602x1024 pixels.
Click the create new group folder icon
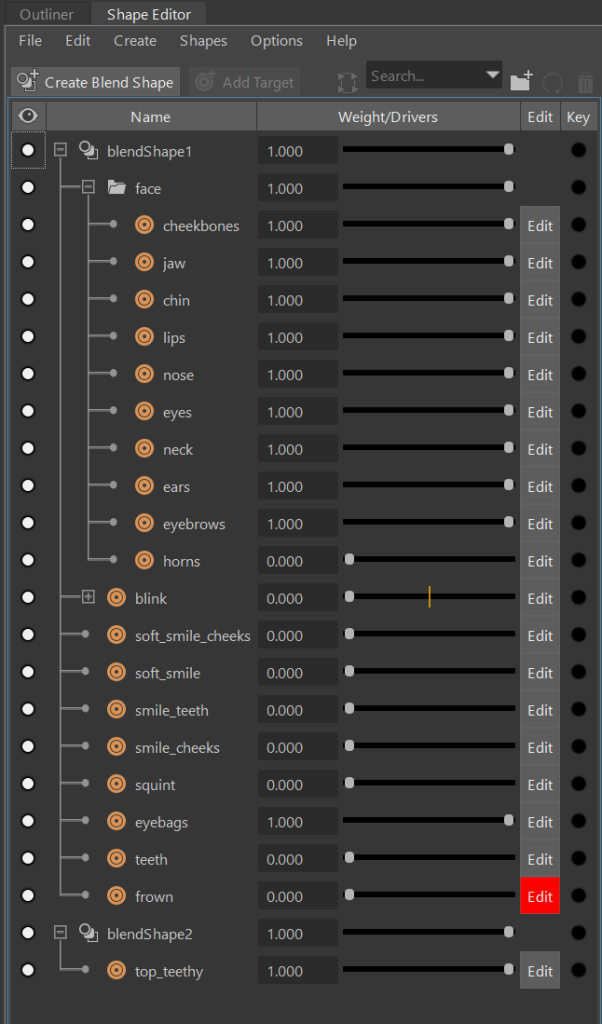[521, 82]
